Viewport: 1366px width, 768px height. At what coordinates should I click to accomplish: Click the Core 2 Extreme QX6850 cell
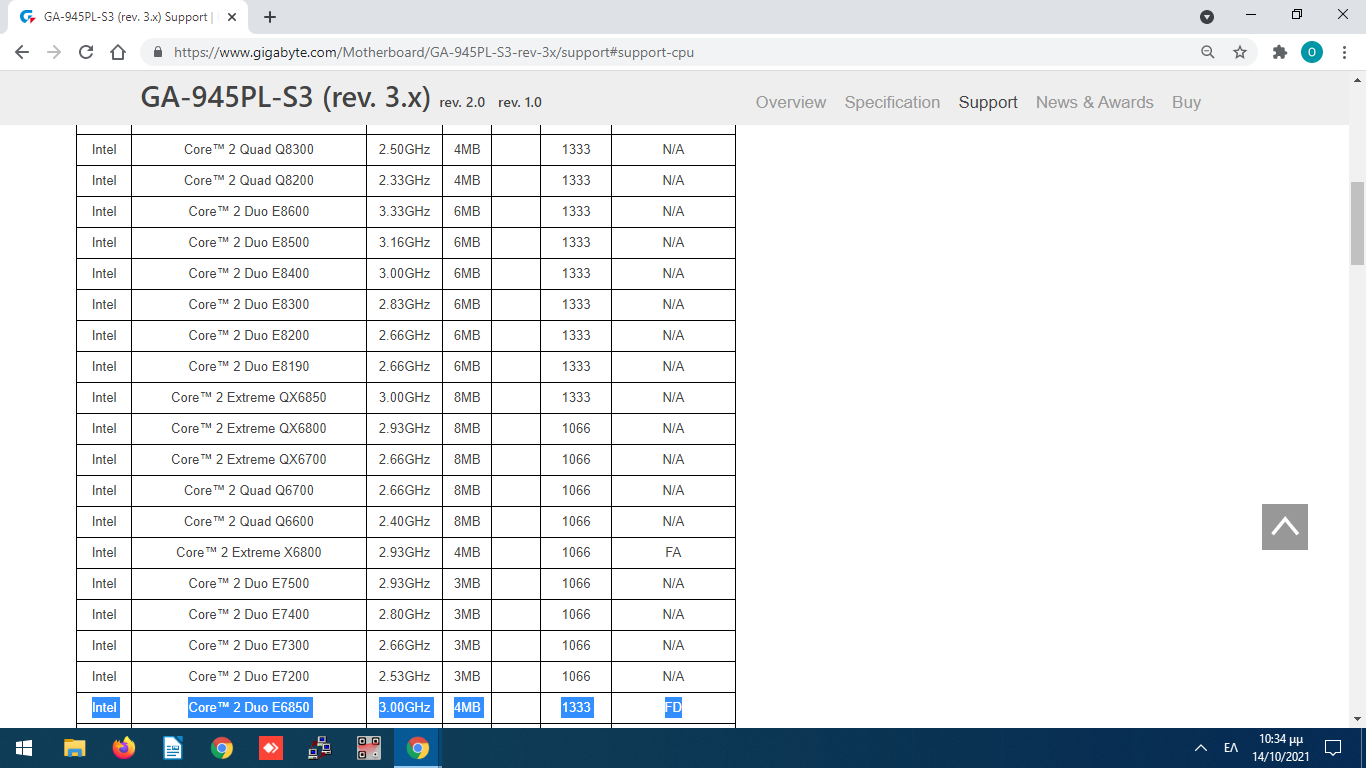coord(249,398)
